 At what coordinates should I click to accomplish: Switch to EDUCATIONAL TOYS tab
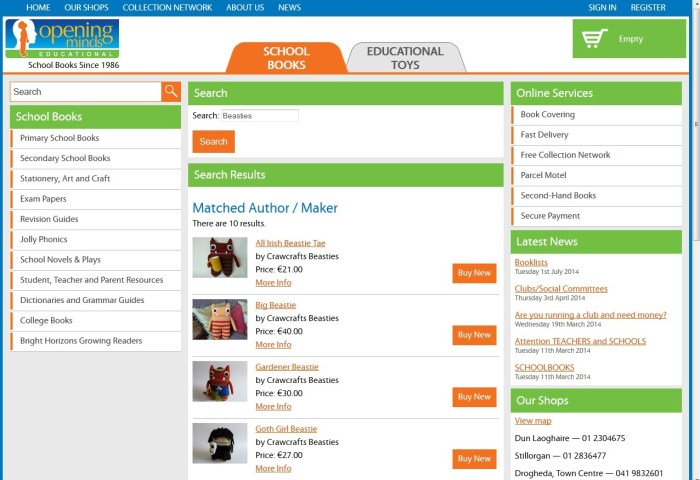click(405, 58)
